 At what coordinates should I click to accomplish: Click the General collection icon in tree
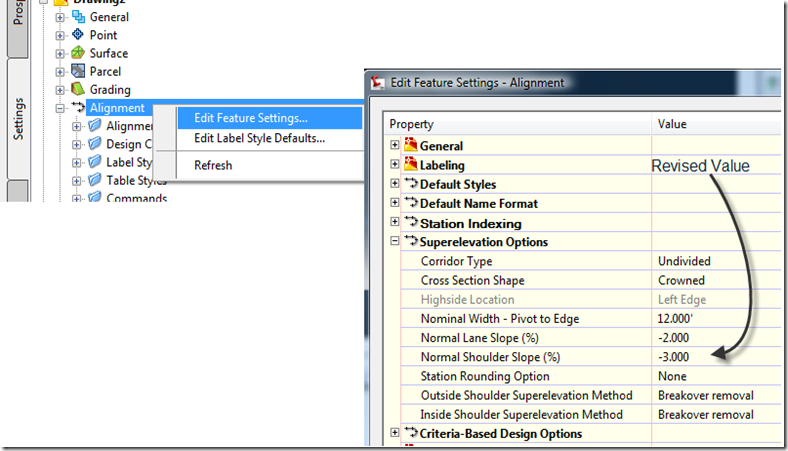click(x=78, y=17)
